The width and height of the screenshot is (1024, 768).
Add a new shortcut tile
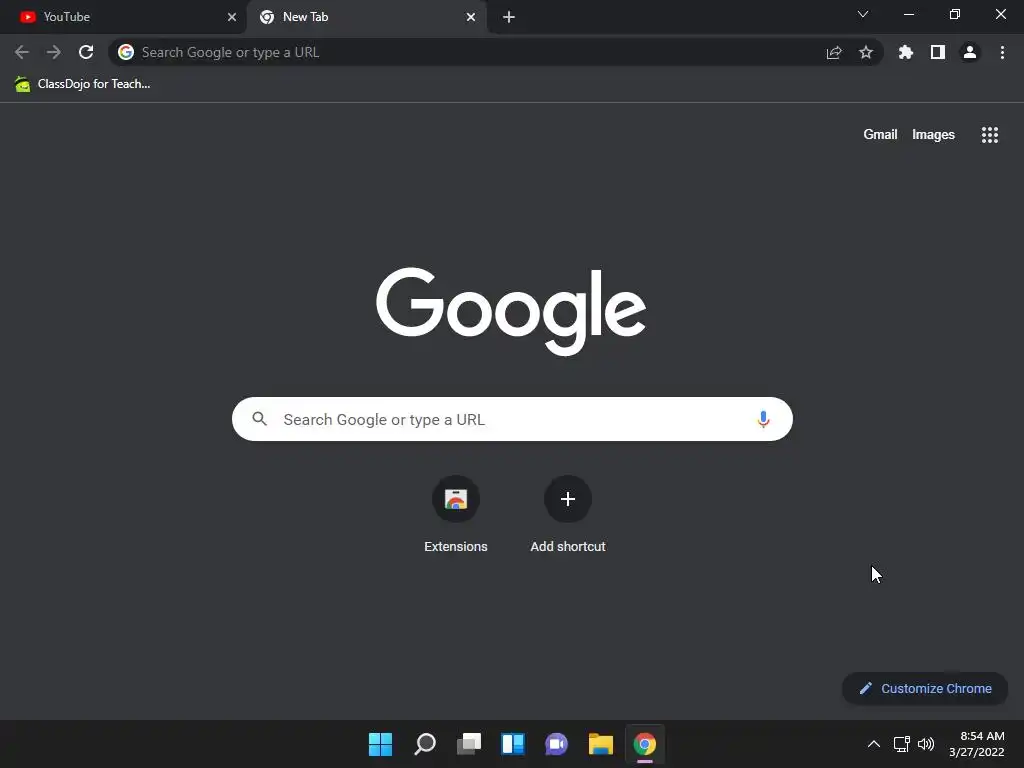point(568,515)
